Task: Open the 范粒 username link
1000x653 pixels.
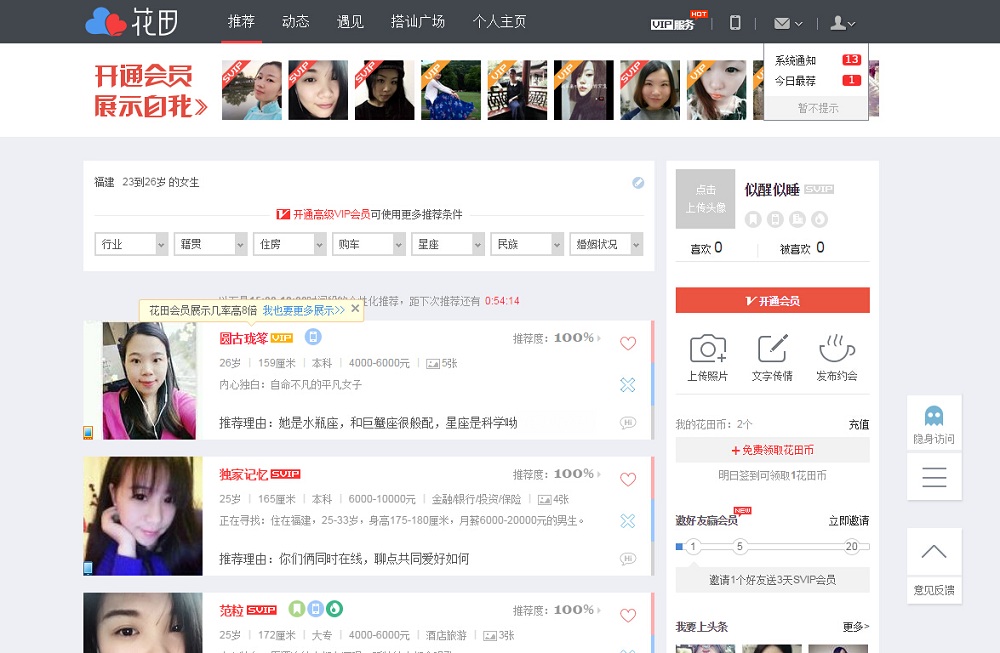Action: pos(231,610)
